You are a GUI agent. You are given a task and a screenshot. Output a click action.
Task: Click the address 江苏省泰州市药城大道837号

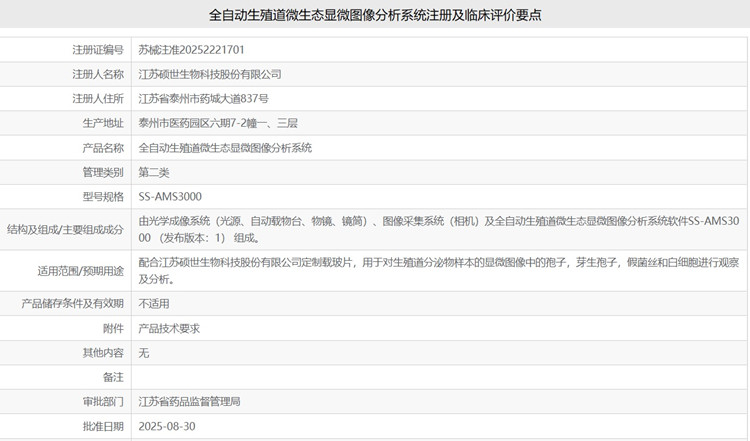tap(203, 98)
